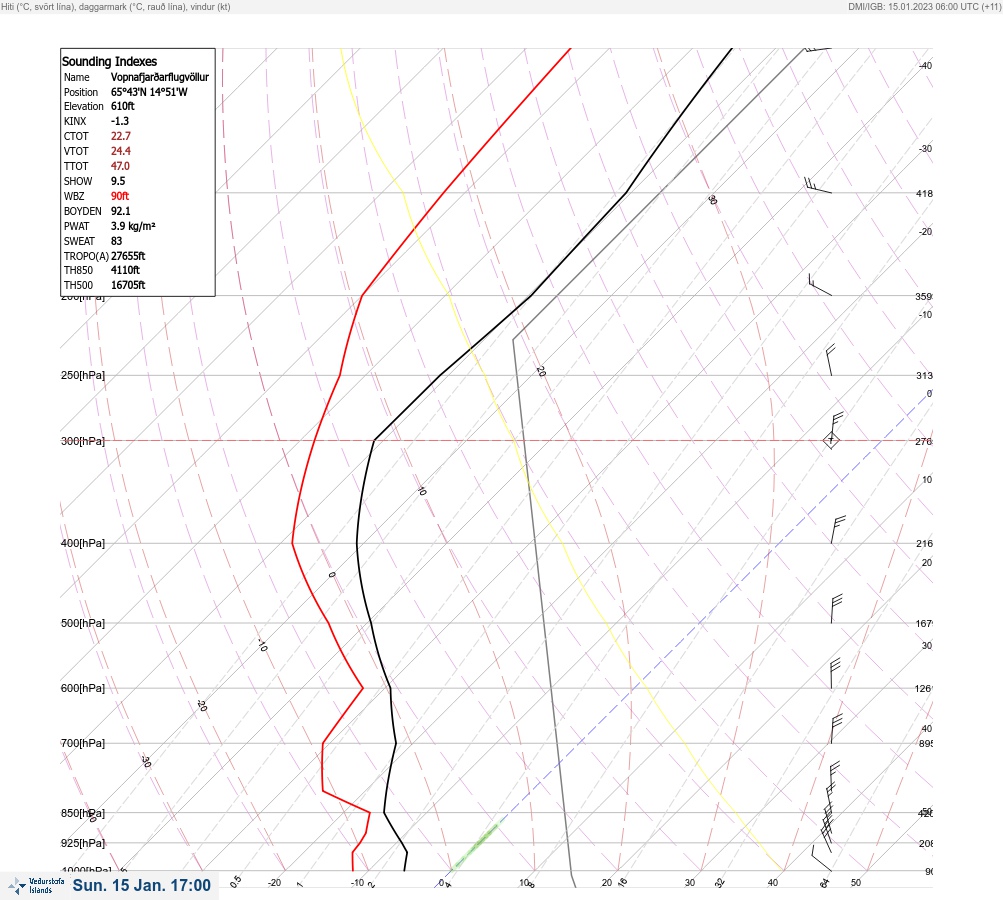
Task: Click the PWAT value 3.9 kg/m²
Action: click(x=133, y=226)
